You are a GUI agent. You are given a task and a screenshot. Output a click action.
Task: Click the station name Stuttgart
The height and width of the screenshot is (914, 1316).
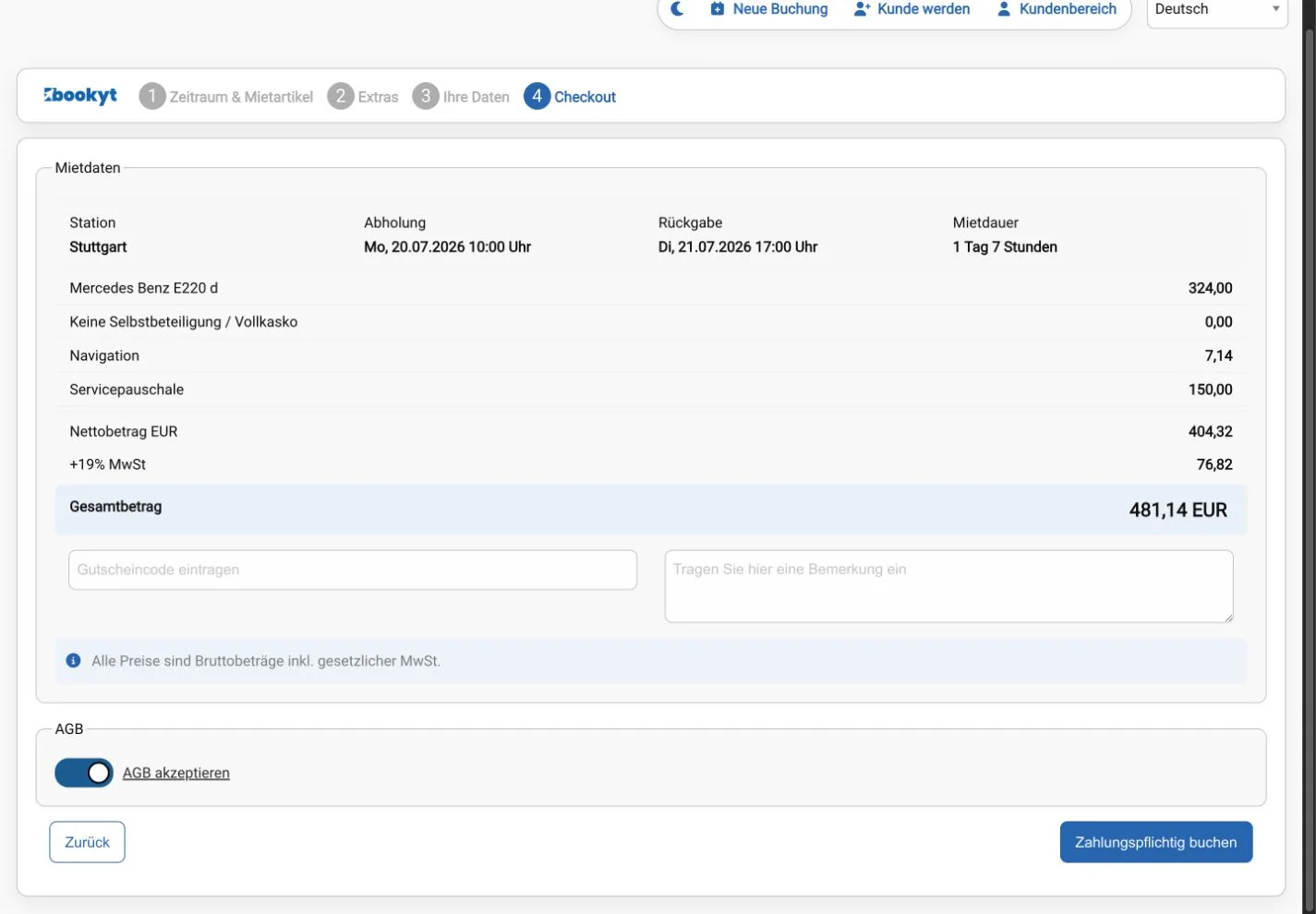click(98, 247)
